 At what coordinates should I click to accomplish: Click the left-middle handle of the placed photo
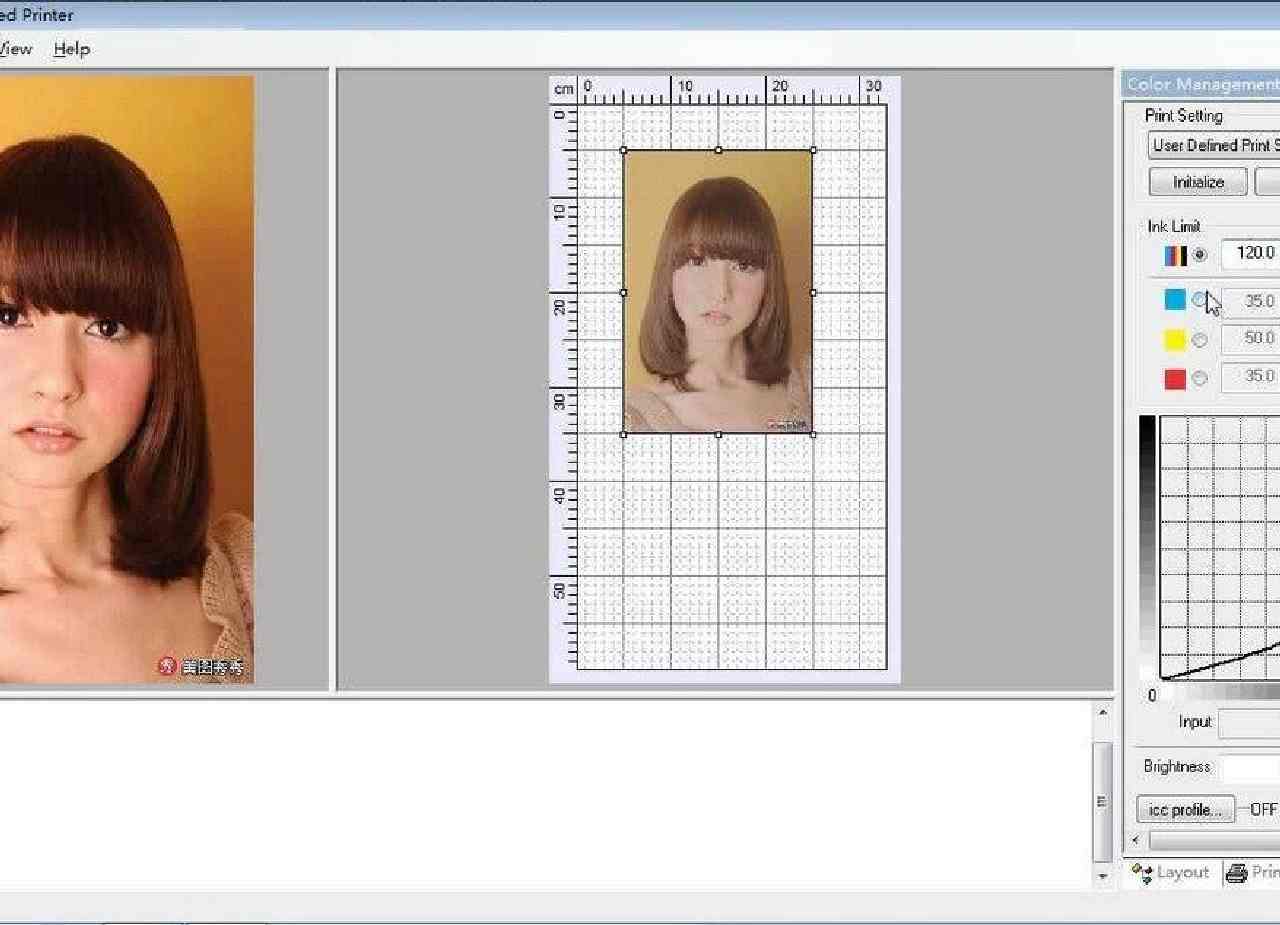tap(624, 292)
